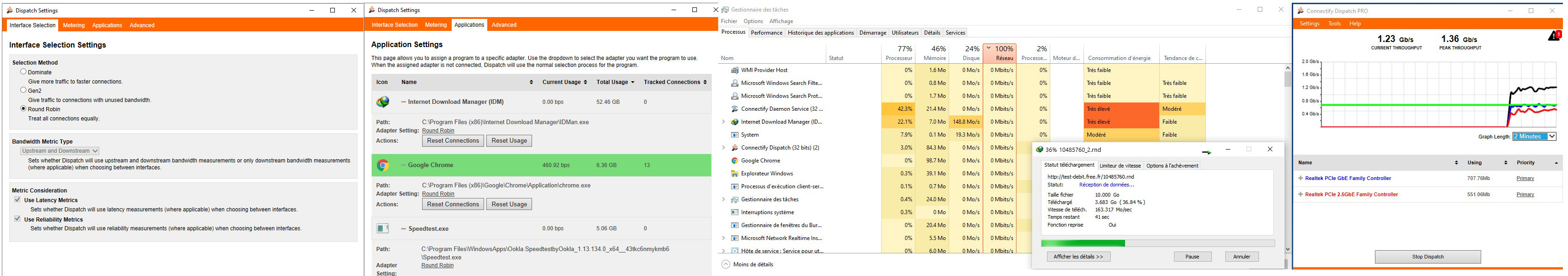Click Pause in the download dialog
Image resolution: width=1568 pixels, height=276 pixels.
[x=1192, y=257]
